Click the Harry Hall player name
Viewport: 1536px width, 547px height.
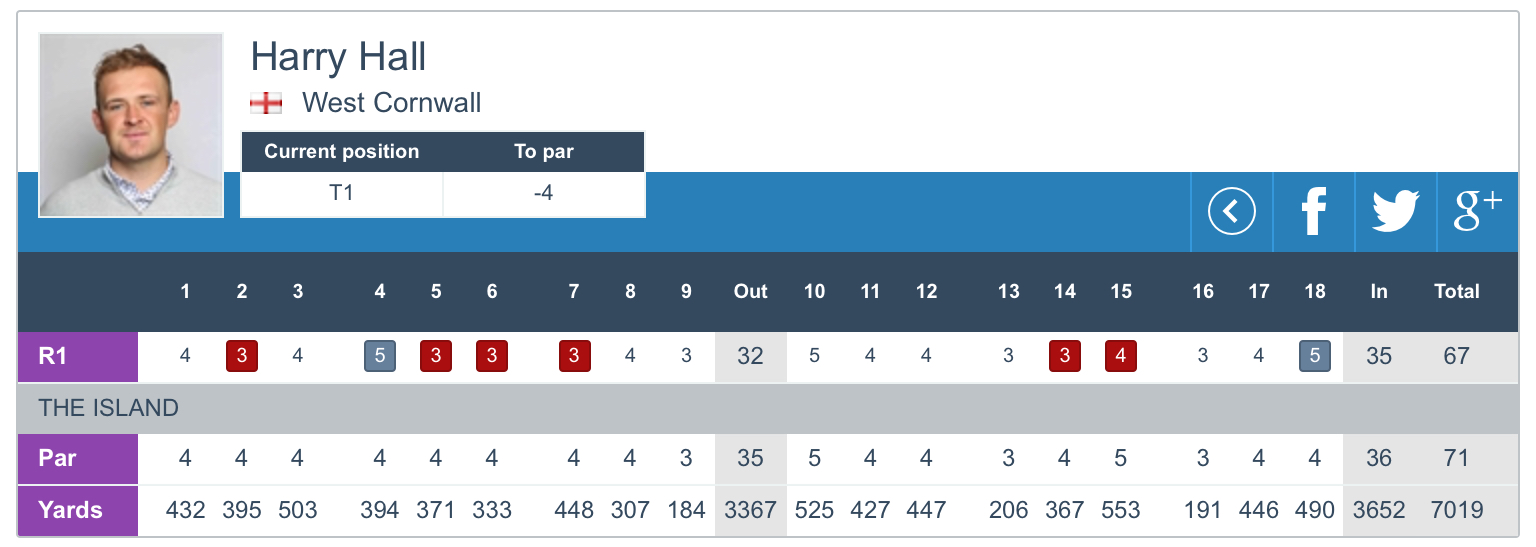pos(338,57)
